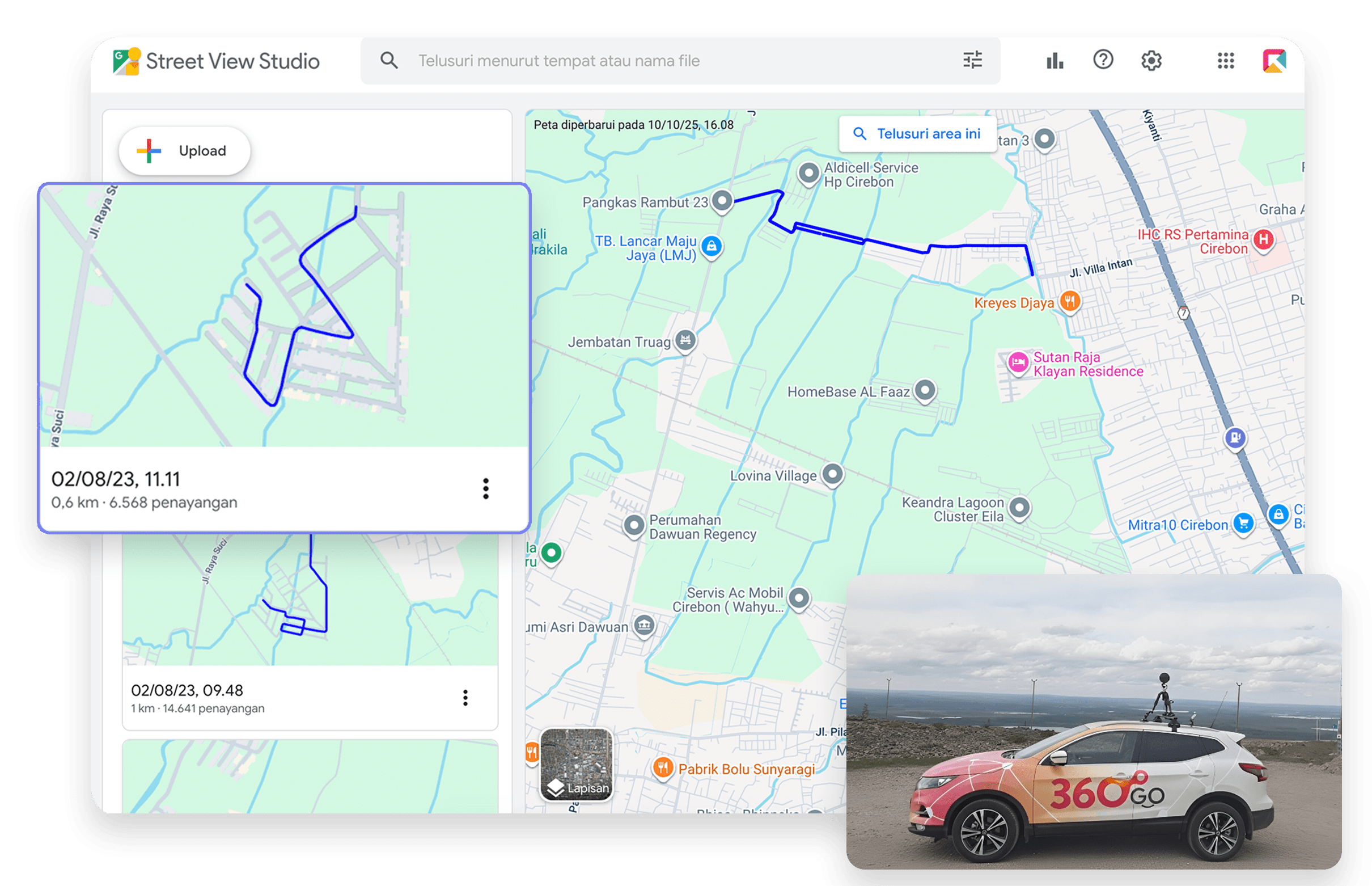Viewport: 1372px width, 886px height.
Task: Open options menu for the 02/08/23, 09.48 trip
Action: pos(465,698)
